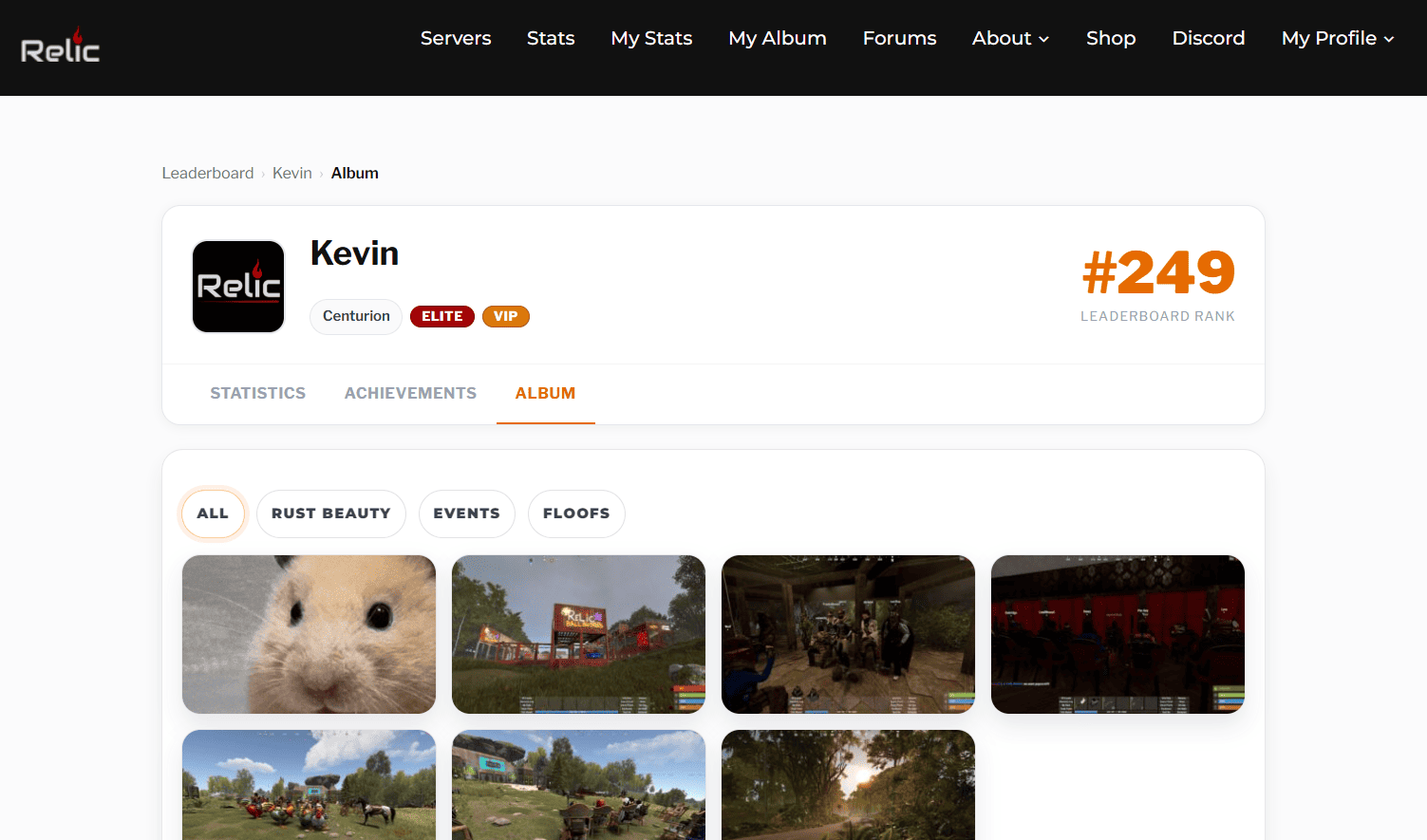Go back to Leaderboard breadcrumb
The width and height of the screenshot is (1427, 840).
click(208, 173)
